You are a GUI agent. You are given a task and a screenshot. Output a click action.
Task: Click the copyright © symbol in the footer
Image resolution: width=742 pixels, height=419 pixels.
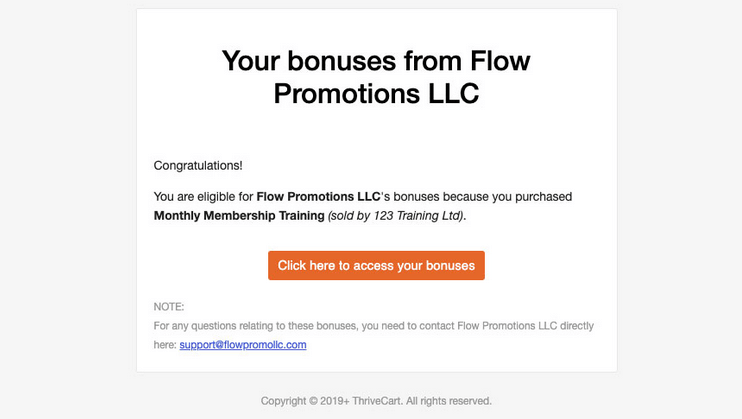pyautogui.click(x=313, y=401)
